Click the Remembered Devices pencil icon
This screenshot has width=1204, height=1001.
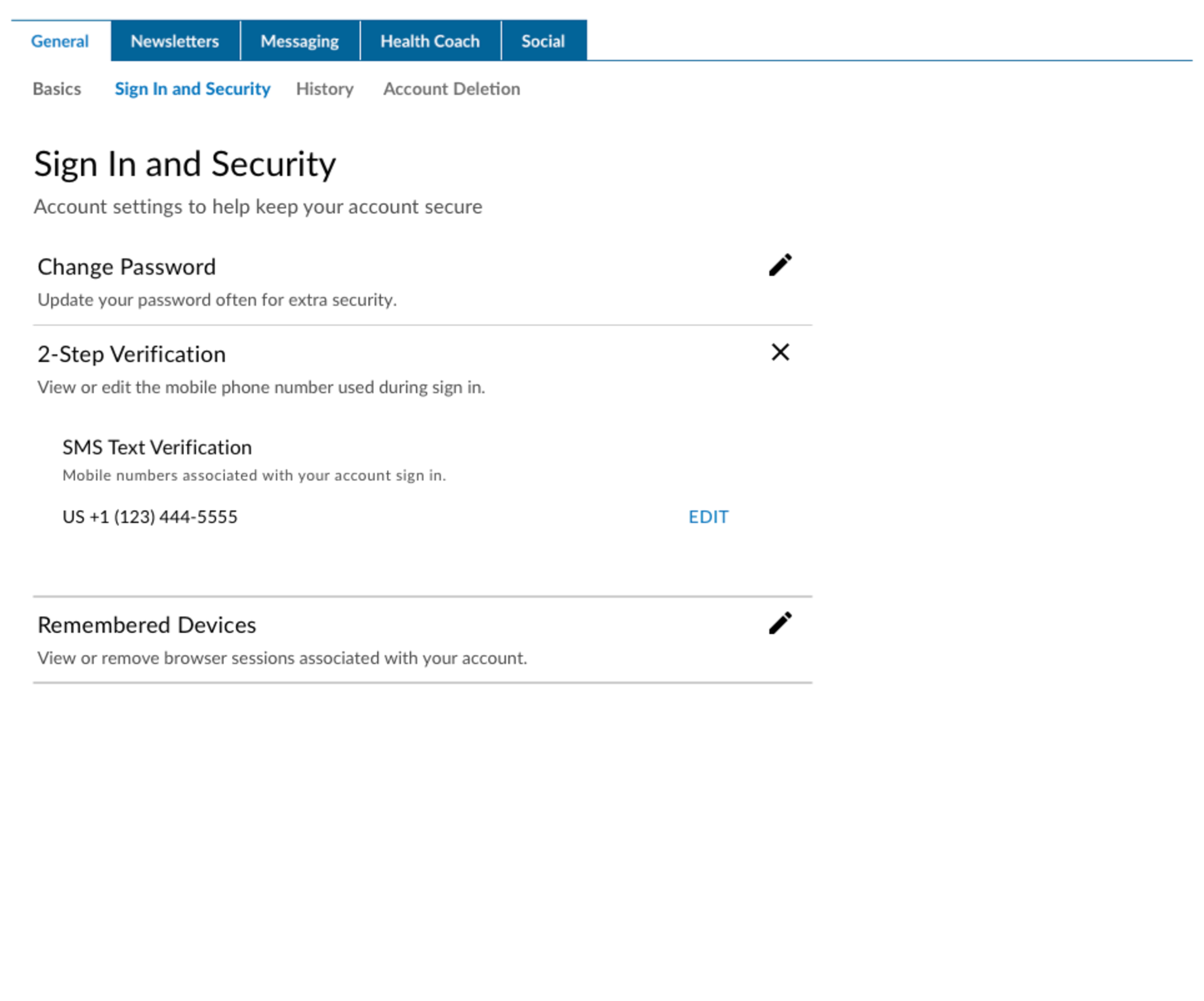coord(779,623)
